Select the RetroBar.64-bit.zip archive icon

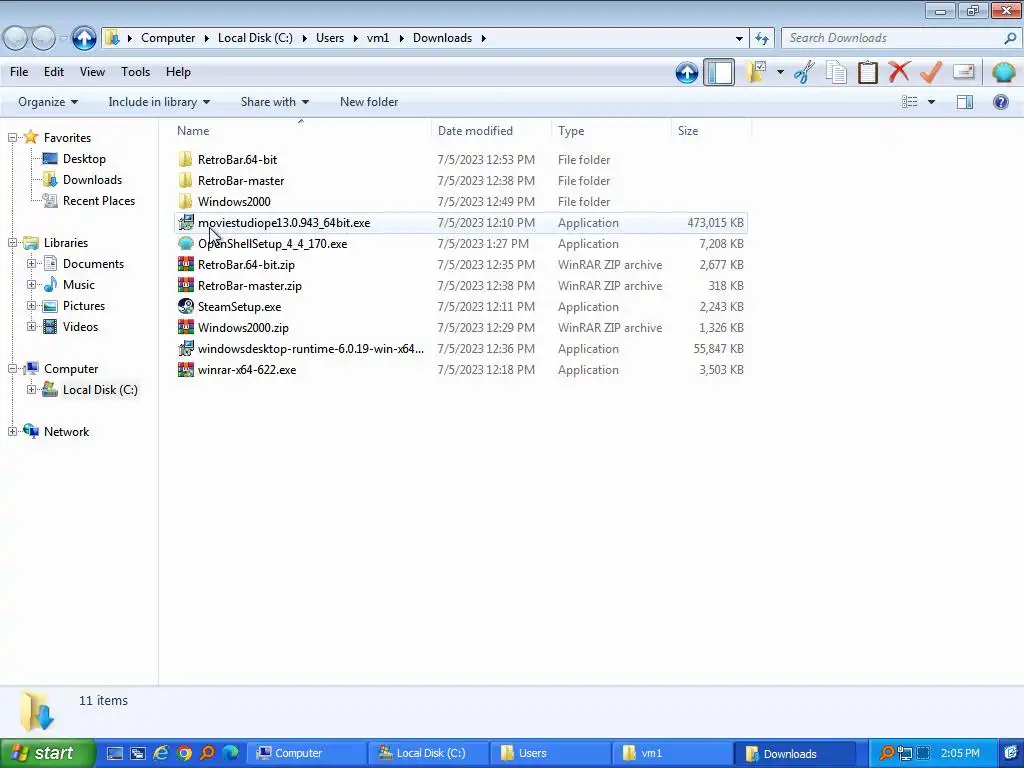[x=186, y=264]
